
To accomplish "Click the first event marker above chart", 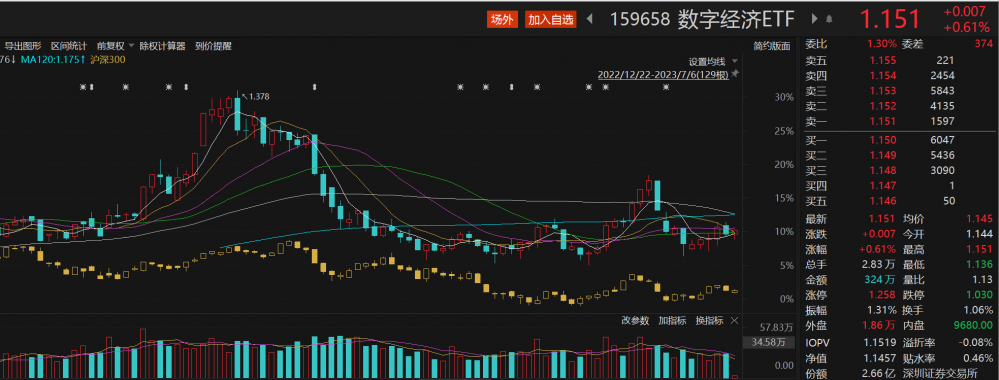I will tap(83, 87).
